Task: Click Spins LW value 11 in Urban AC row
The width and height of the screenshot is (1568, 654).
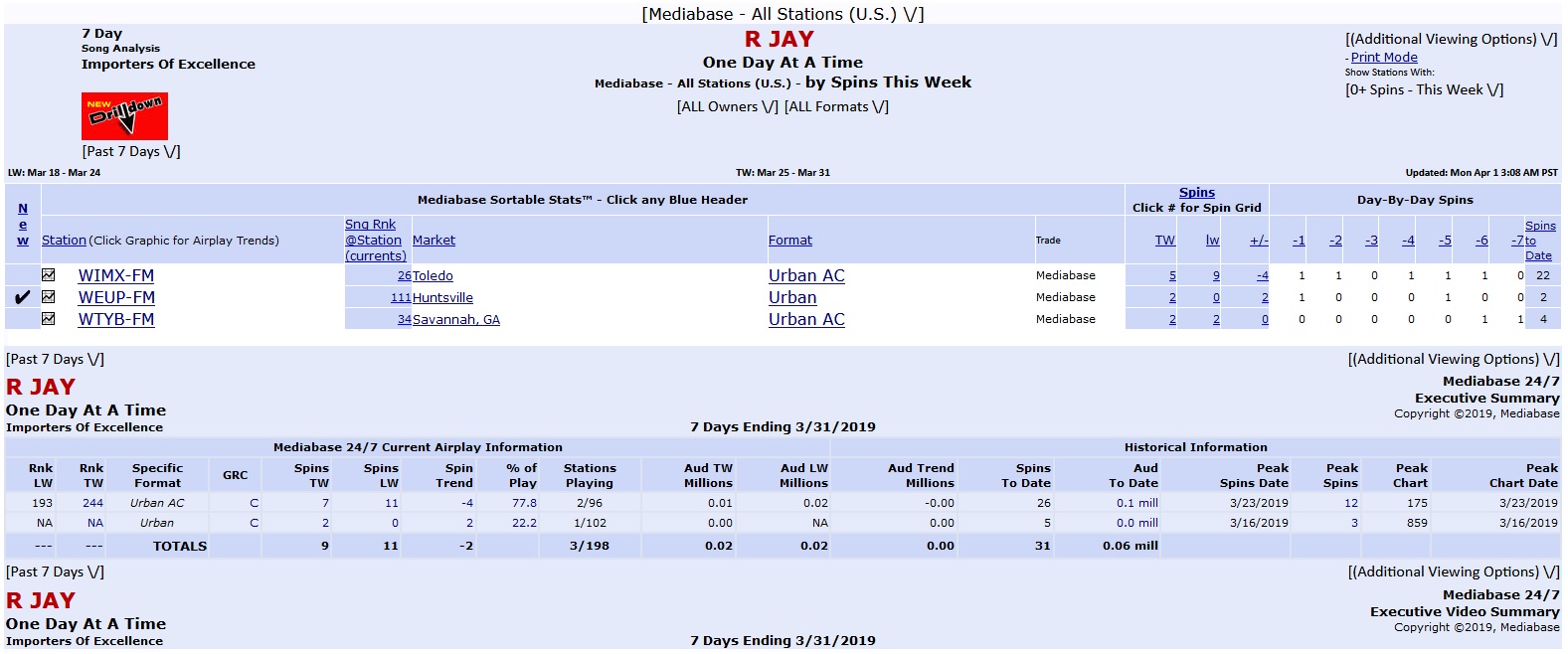Action: pos(392,503)
